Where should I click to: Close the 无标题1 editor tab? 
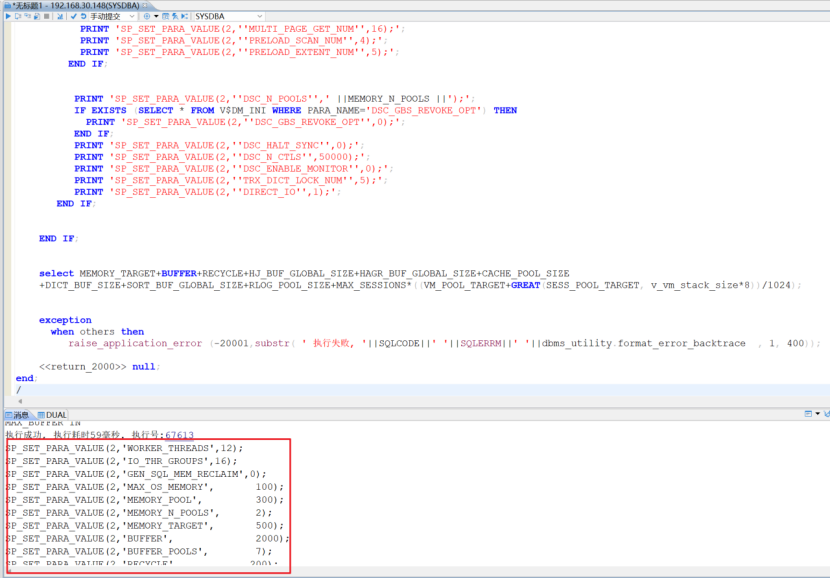145,5
